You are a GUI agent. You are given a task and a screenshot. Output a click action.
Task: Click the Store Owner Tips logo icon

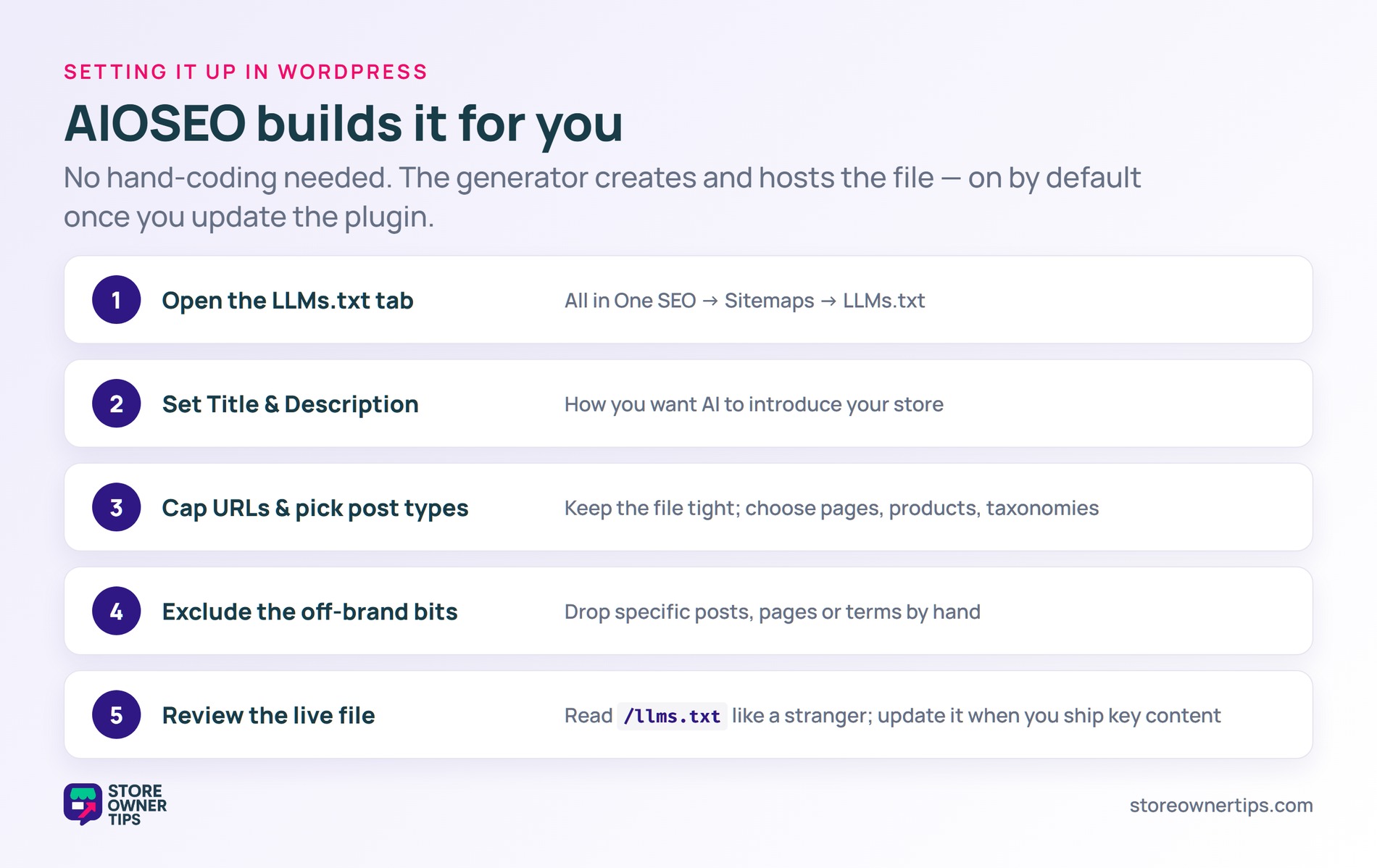tap(83, 804)
